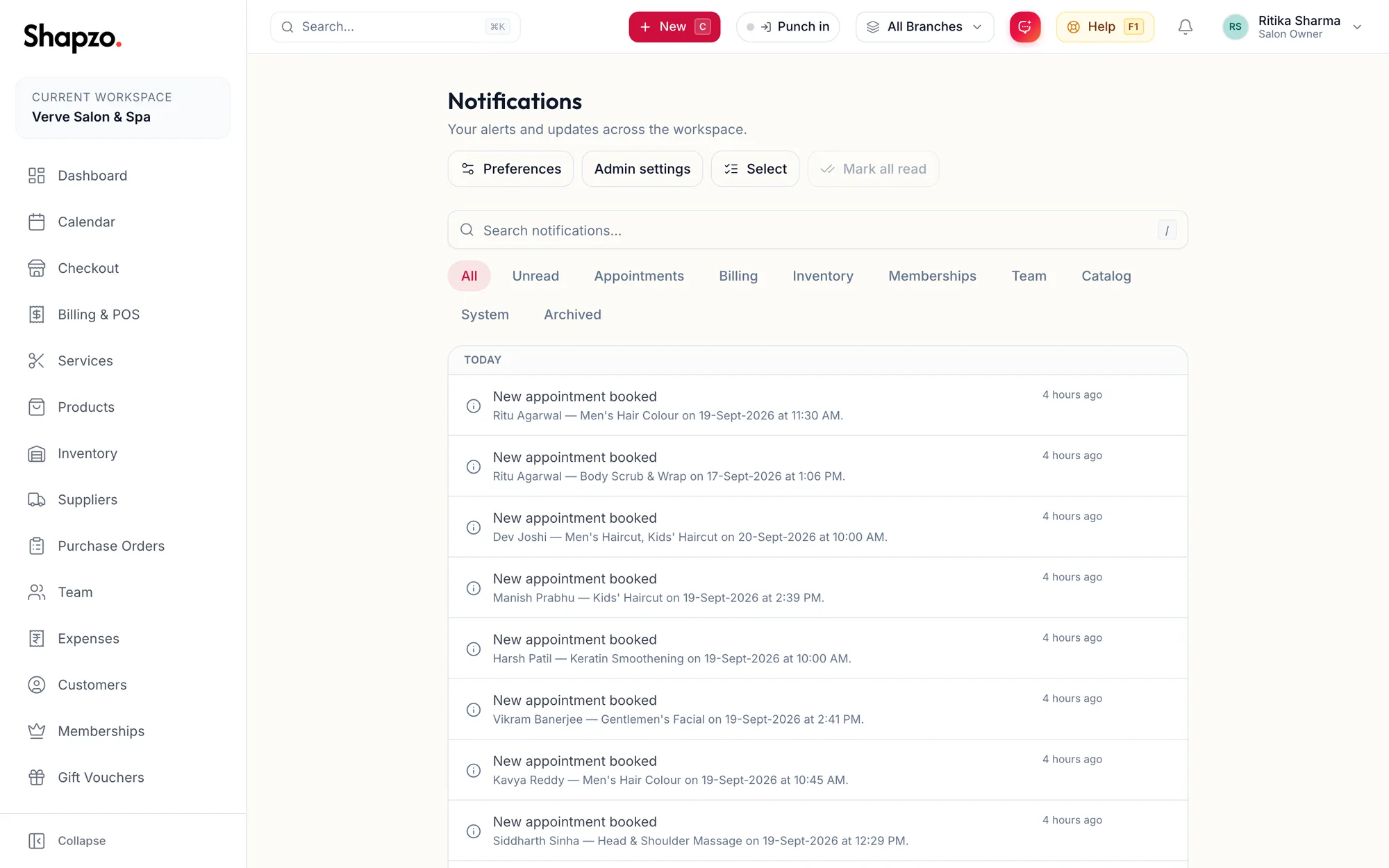
Task: Toggle Punch in status
Action: point(788,27)
